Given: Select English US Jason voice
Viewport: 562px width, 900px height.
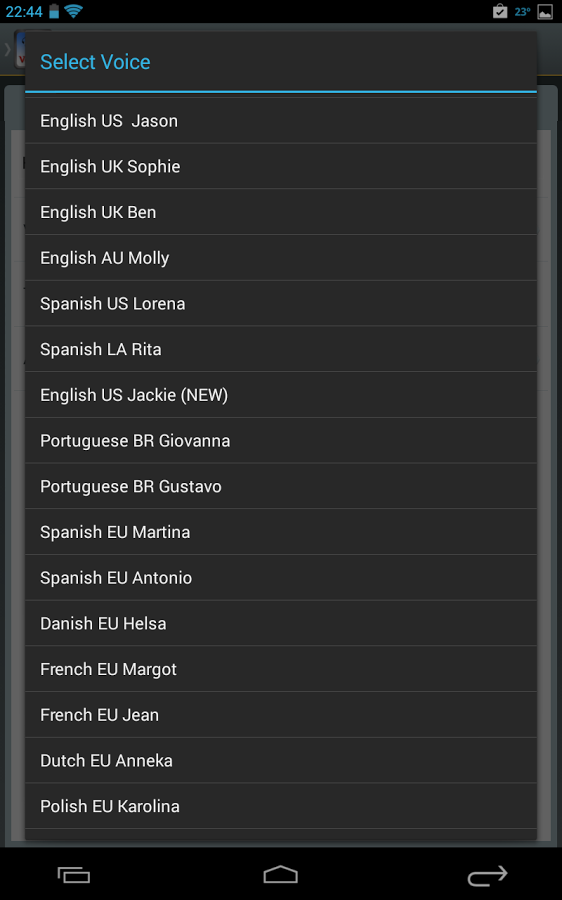Looking at the screenshot, I should [281, 121].
